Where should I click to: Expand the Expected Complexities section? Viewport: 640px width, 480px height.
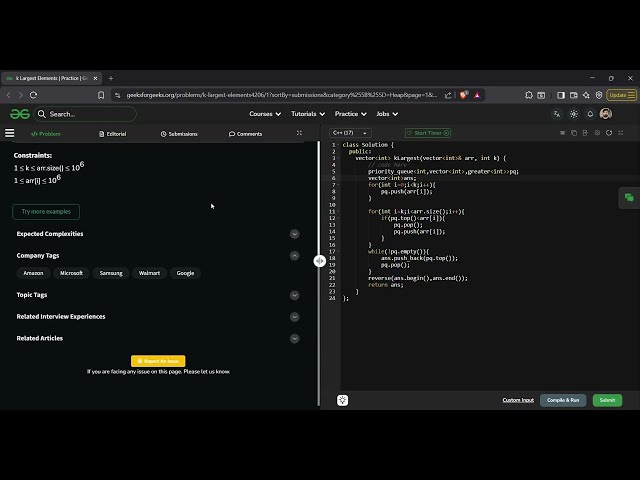coord(294,234)
